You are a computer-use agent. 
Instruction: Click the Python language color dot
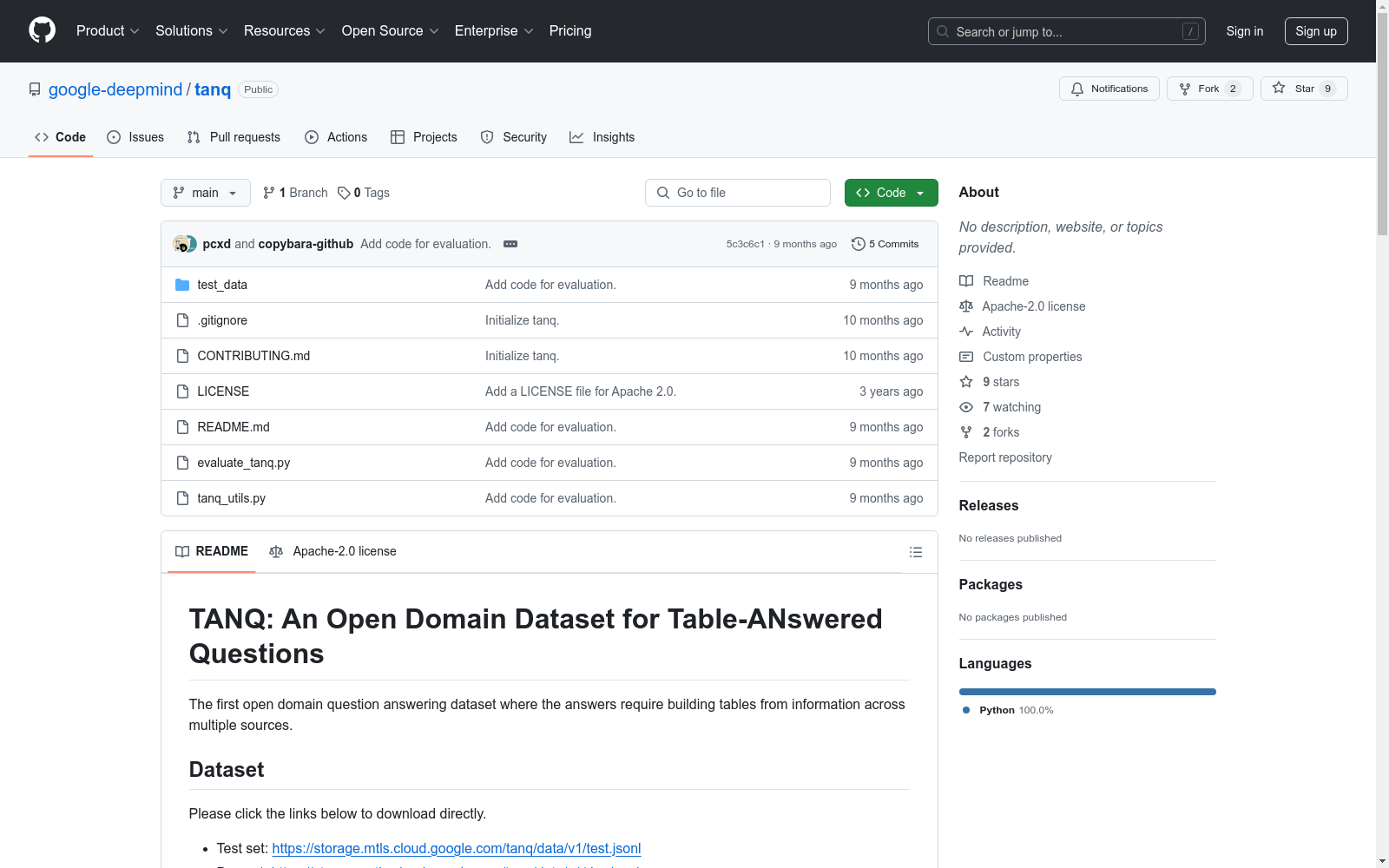coord(966,710)
